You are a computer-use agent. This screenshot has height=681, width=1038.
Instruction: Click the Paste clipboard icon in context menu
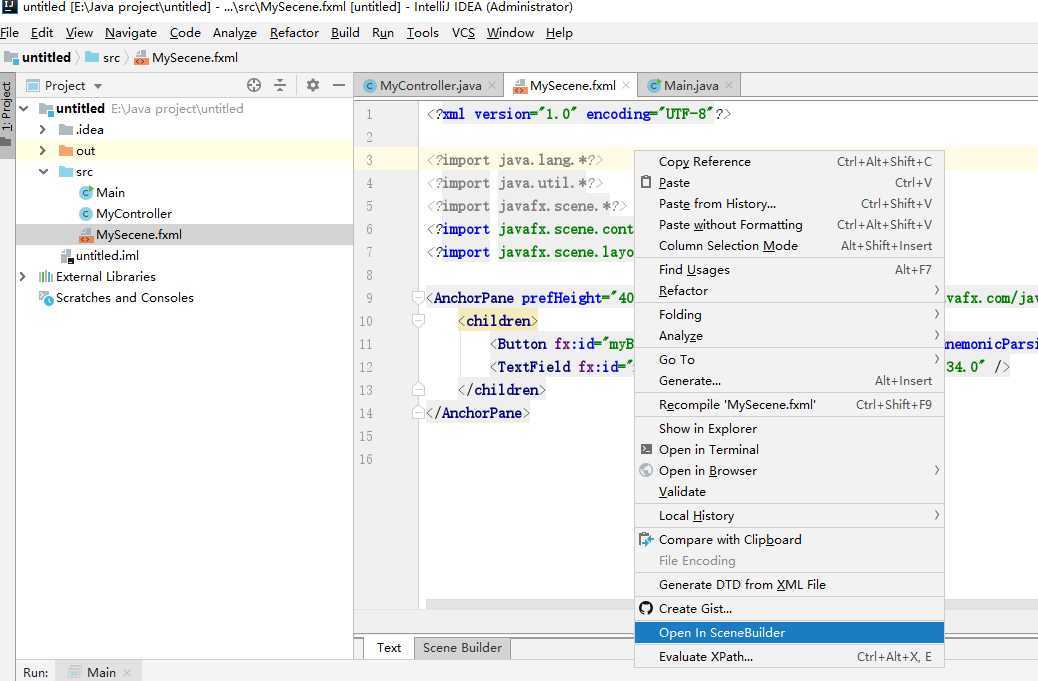(646, 182)
